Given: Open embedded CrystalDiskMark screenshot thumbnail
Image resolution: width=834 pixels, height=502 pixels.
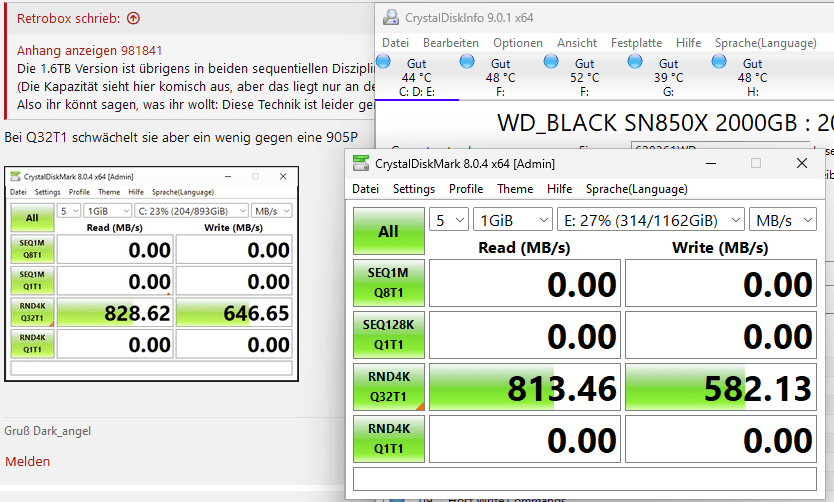Looking at the screenshot, I should click(152, 274).
